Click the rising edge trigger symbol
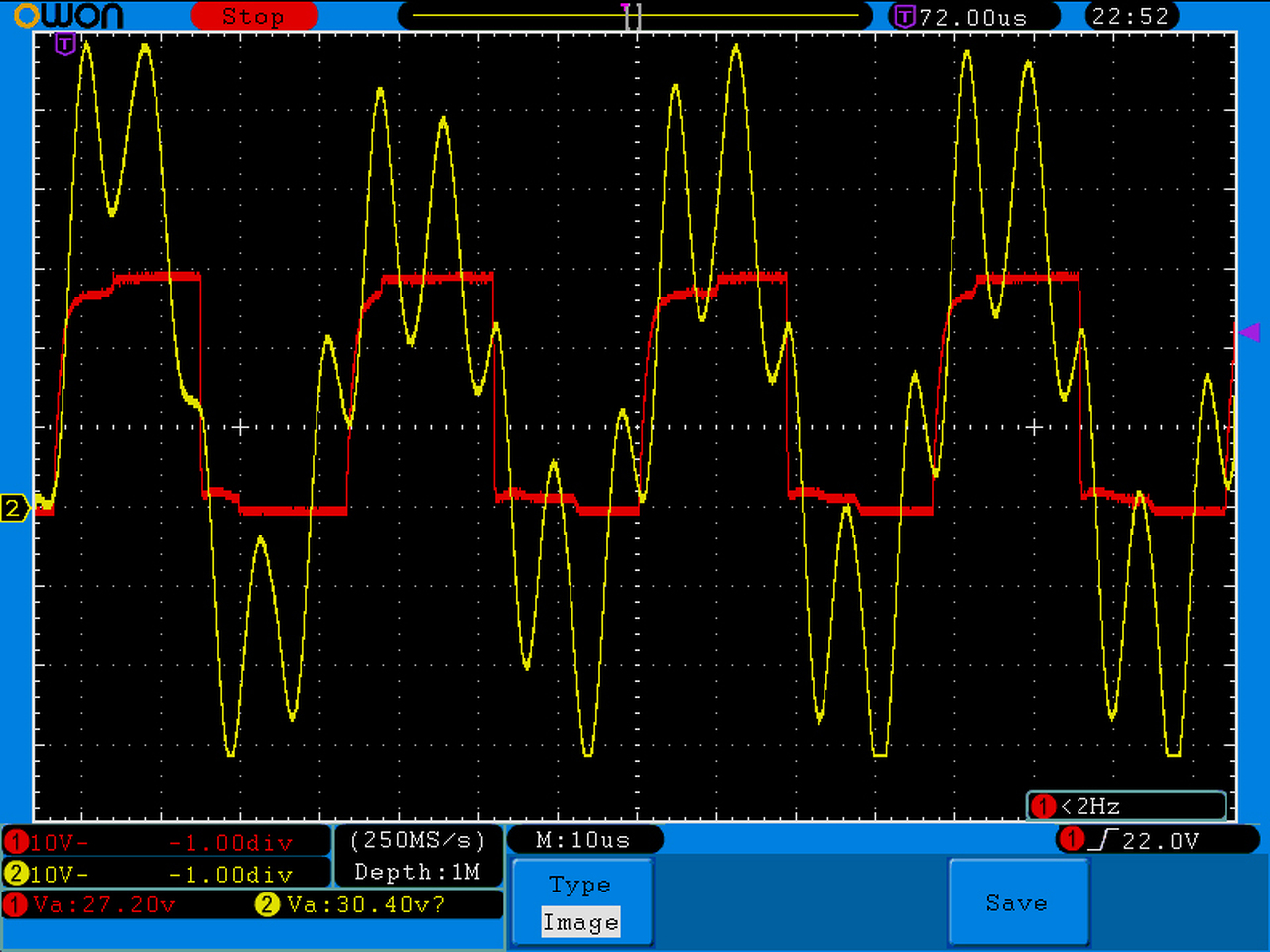Screen dimensions: 1270x952 pos(1103,840)
